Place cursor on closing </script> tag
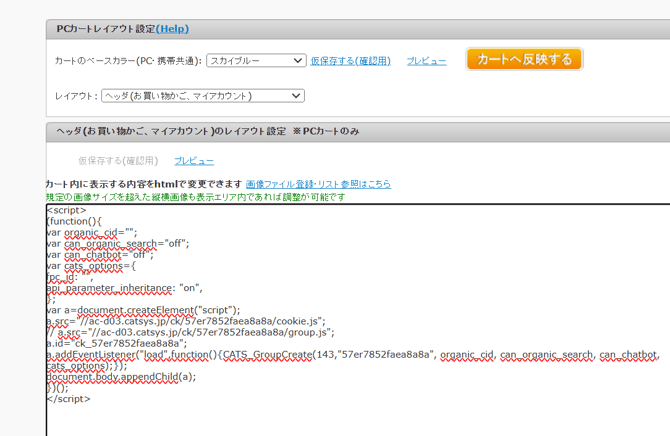This screenshot has width=670, height=436. [68, 399]
